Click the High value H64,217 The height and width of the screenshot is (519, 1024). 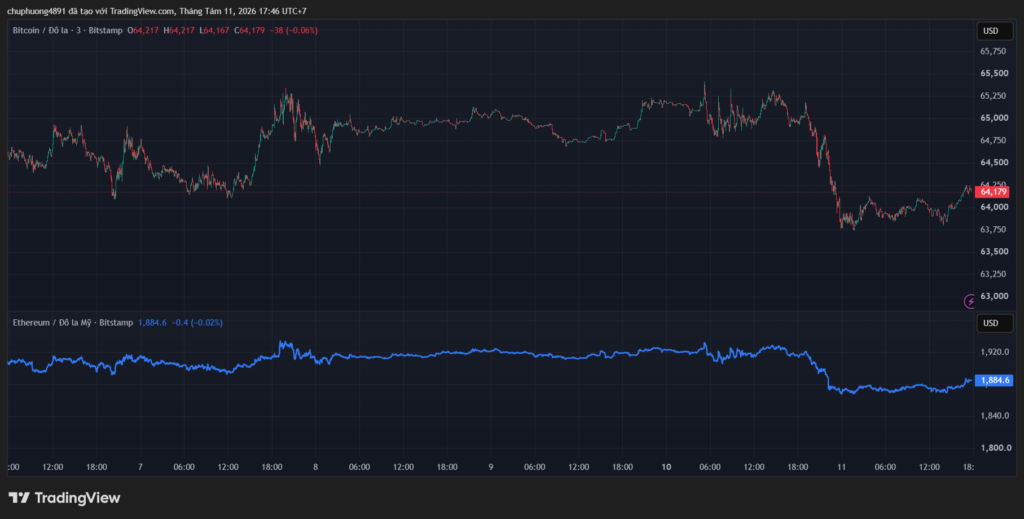tap(179, 31)
